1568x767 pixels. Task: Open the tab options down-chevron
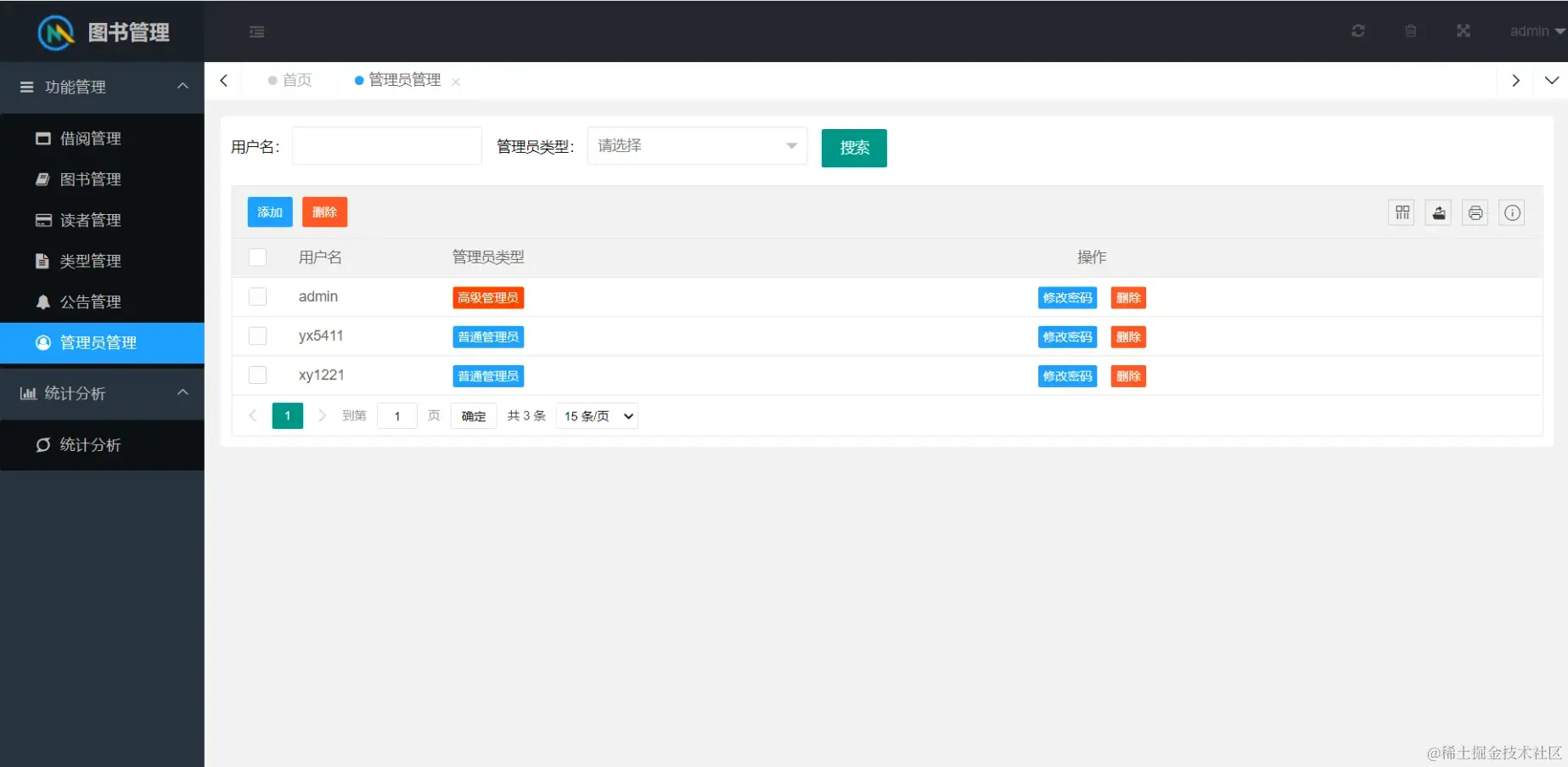[1552, 81]
